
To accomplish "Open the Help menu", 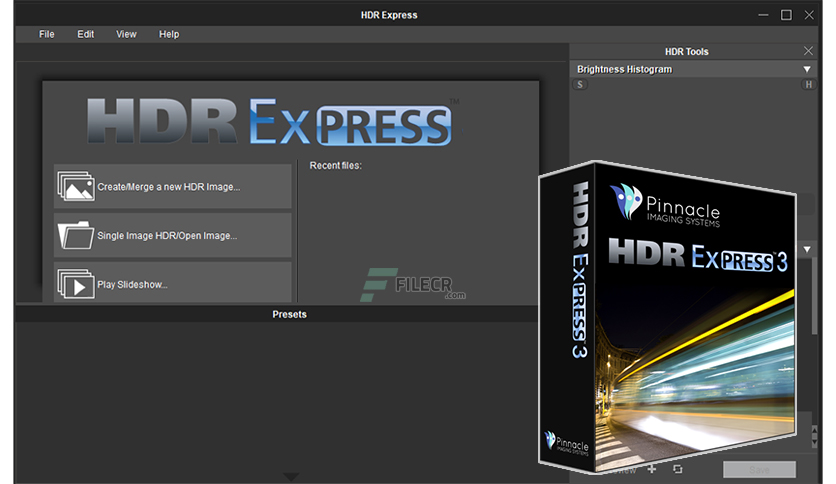I will point(169,34).
